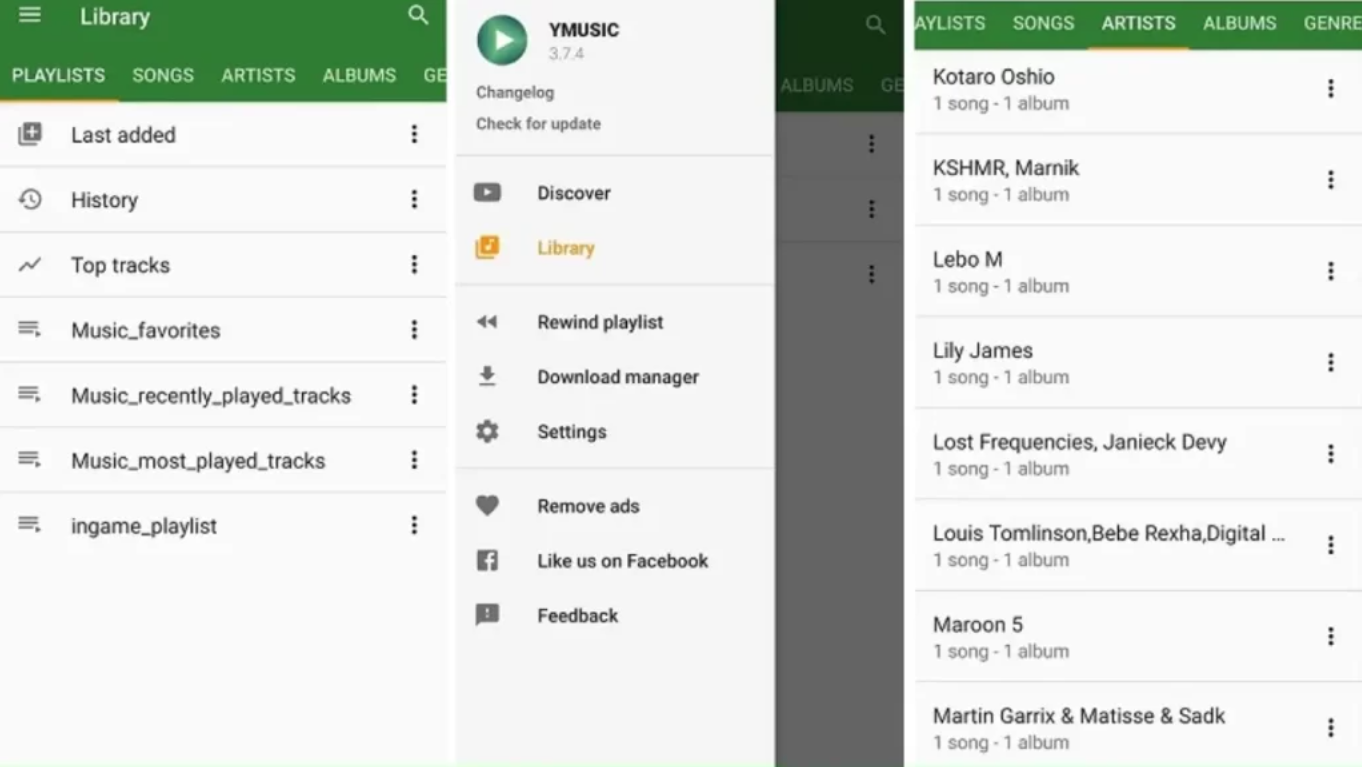Tap the search icon beside Library title
Viewport: 1362px width, 767px height.
(x=418, y=15)
